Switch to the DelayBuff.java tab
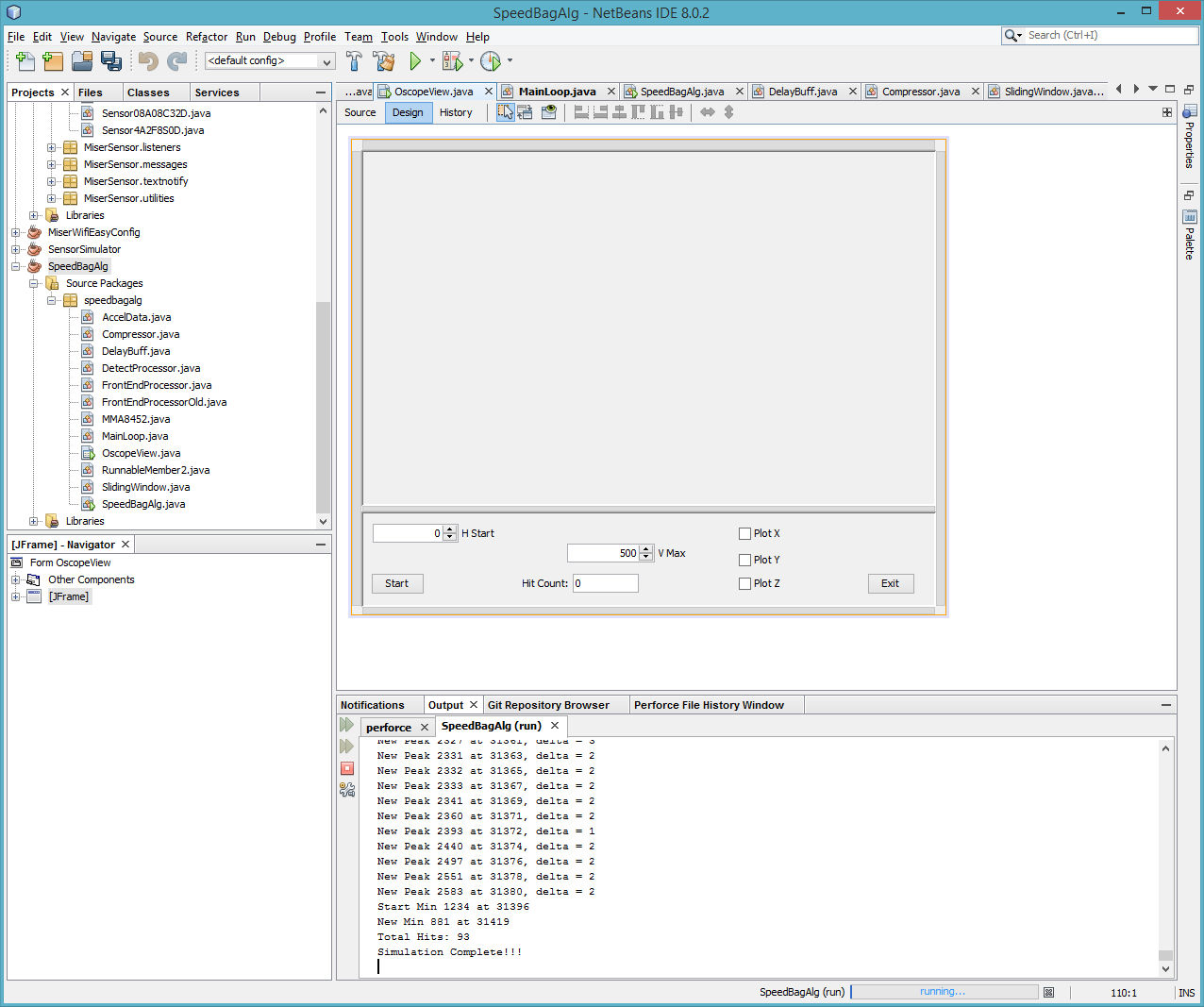 click(802, 92)
